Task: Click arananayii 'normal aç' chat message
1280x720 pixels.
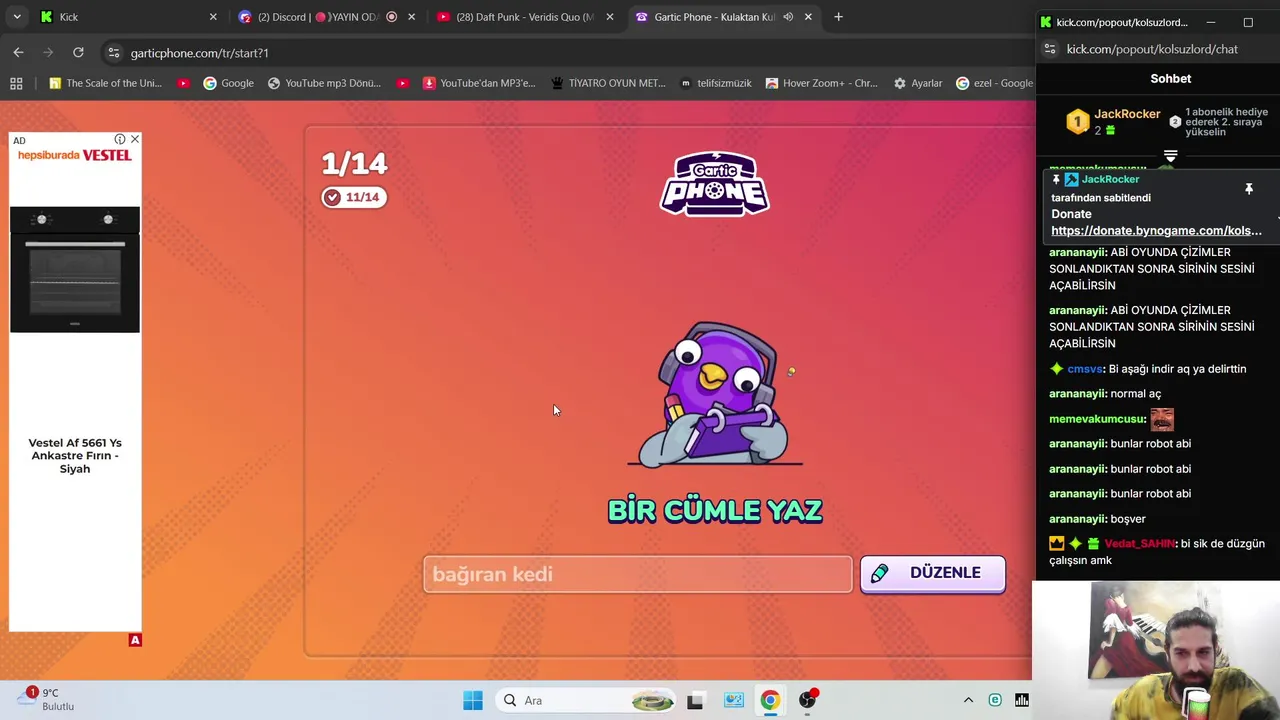Action: [1105, 394]
